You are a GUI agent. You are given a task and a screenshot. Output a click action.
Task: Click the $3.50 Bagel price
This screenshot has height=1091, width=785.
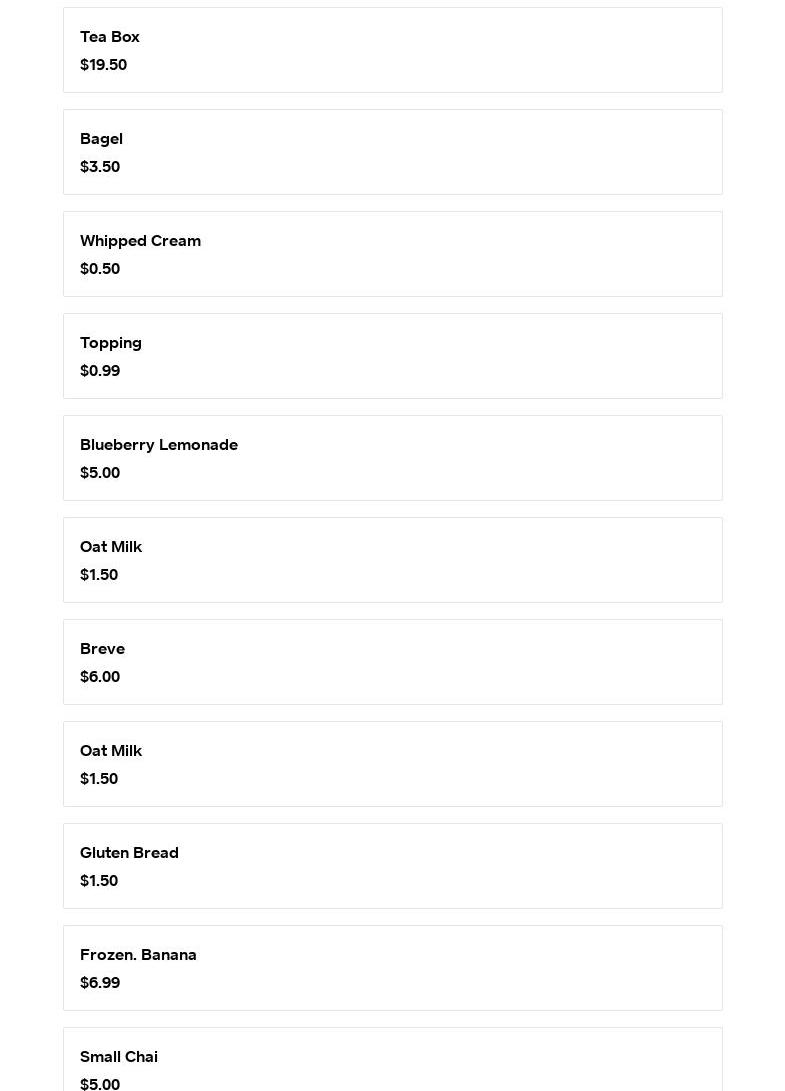(x=100, y=167)
